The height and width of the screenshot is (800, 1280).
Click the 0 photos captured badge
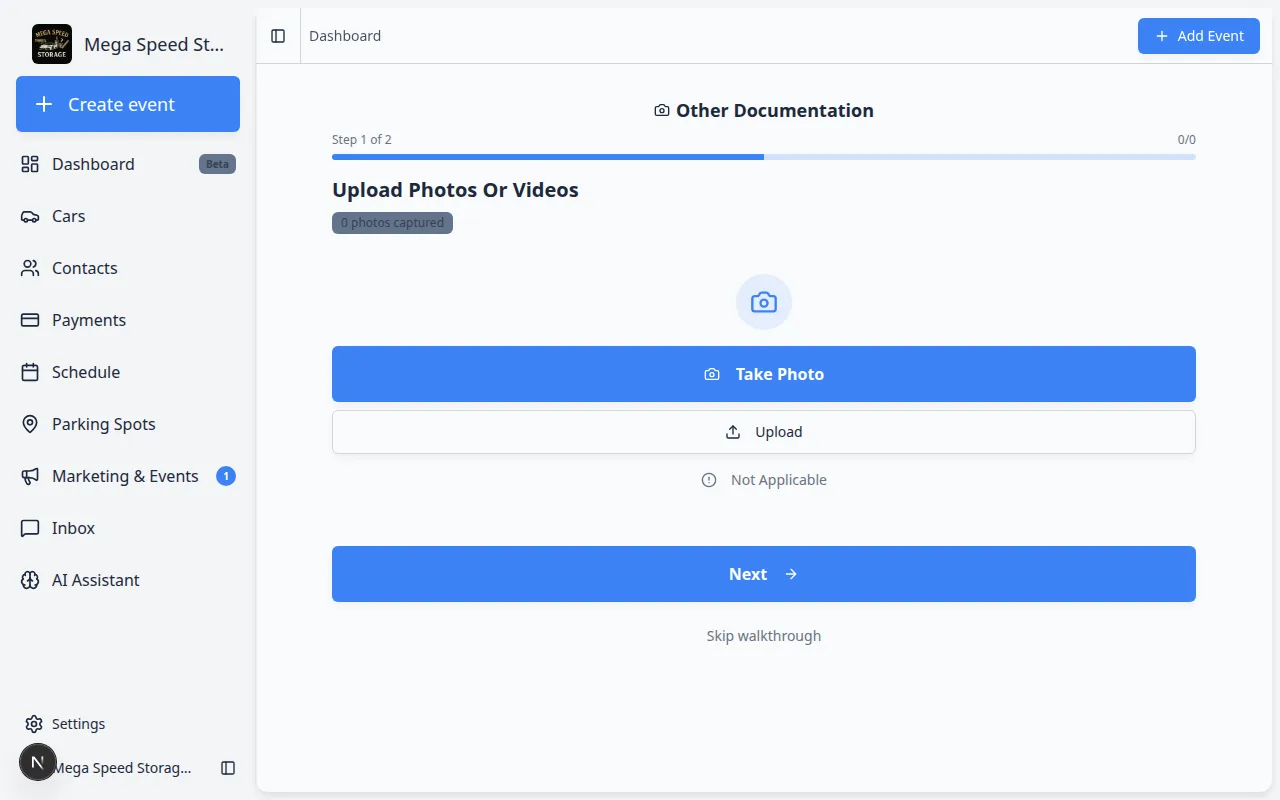(392, 223)
